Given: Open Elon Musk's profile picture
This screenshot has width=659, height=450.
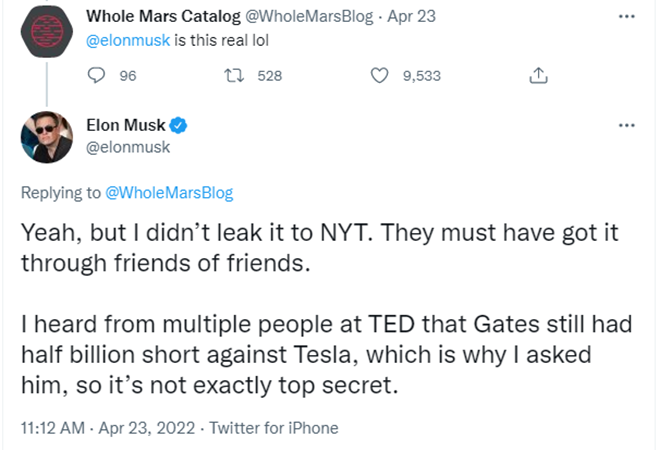Looking at the screenshot, I should point(44,137).
